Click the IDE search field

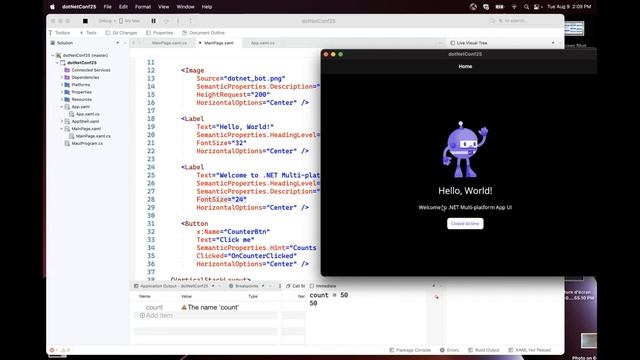pos(524,21)
